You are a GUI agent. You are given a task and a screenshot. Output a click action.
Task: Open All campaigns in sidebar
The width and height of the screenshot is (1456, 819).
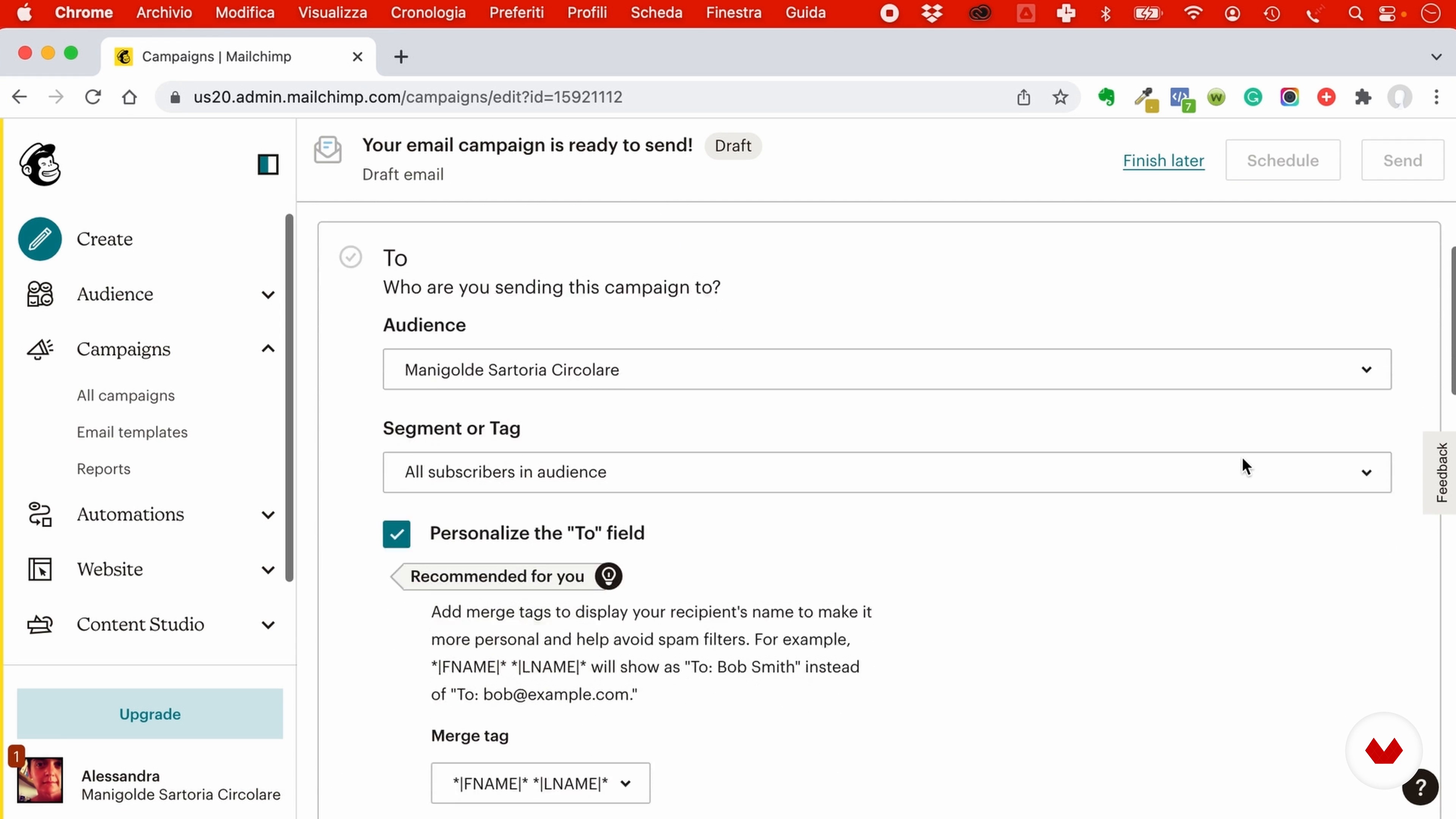pos(126,395)
